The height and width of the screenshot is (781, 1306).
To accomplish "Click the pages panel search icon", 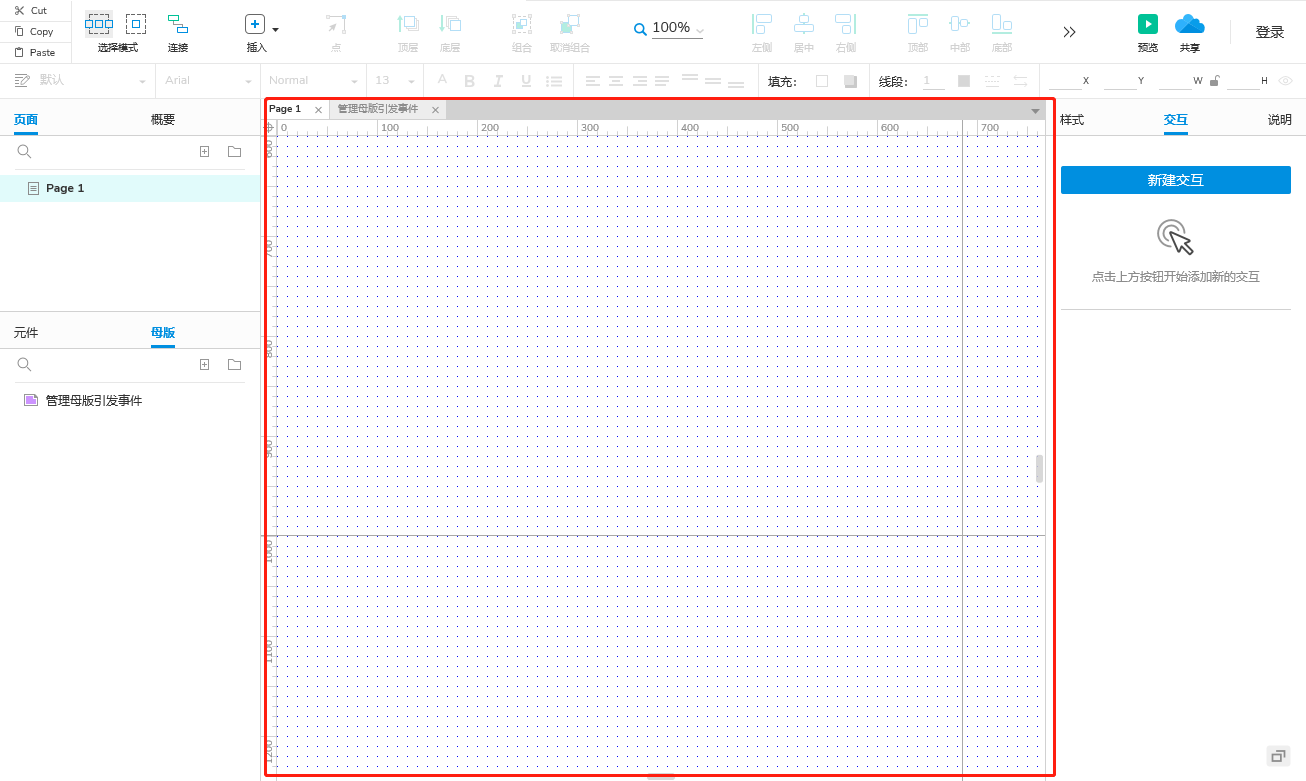I will point(25,152).
